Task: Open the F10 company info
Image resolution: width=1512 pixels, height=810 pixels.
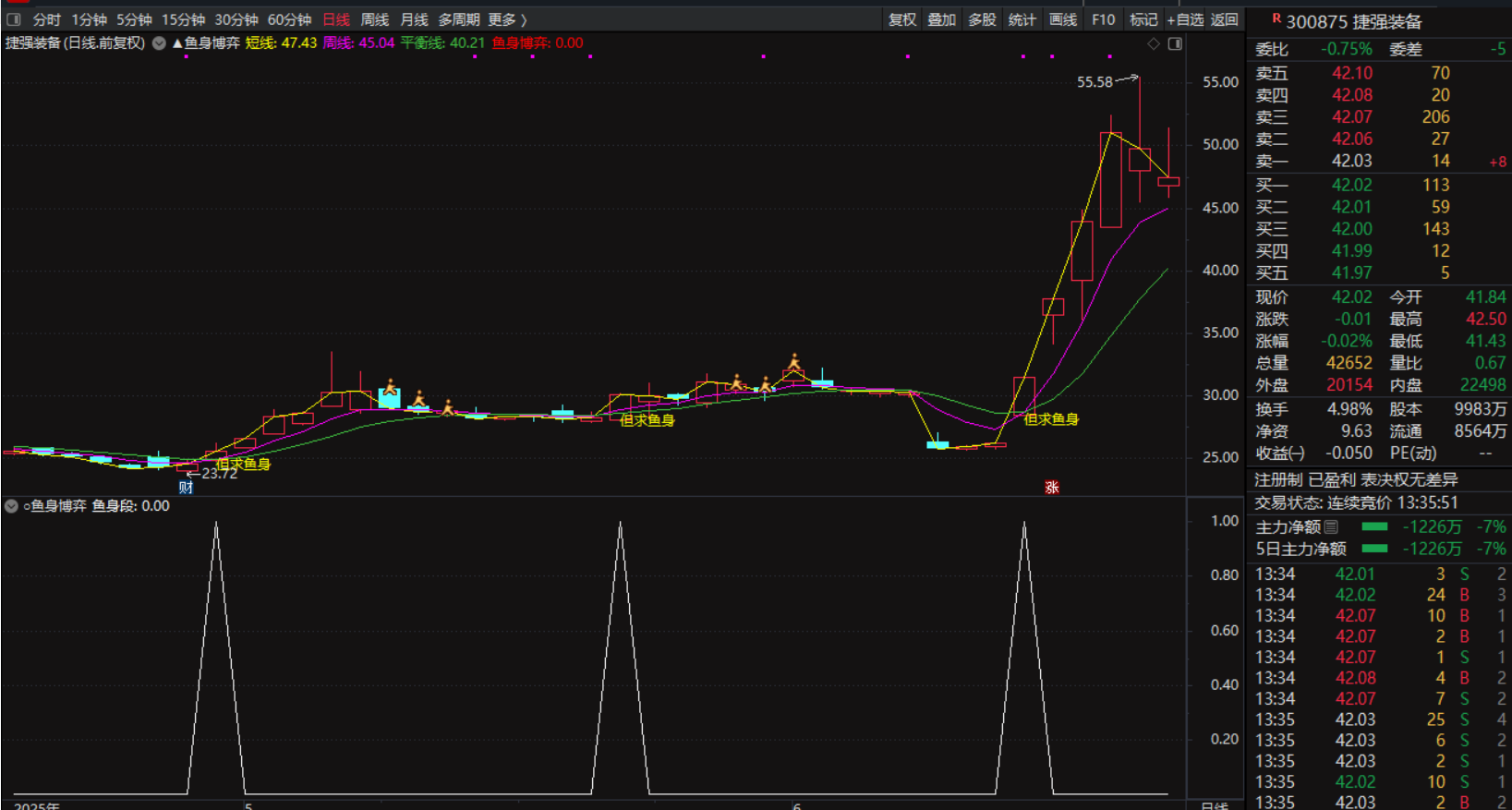Action: click(1103, 19)
